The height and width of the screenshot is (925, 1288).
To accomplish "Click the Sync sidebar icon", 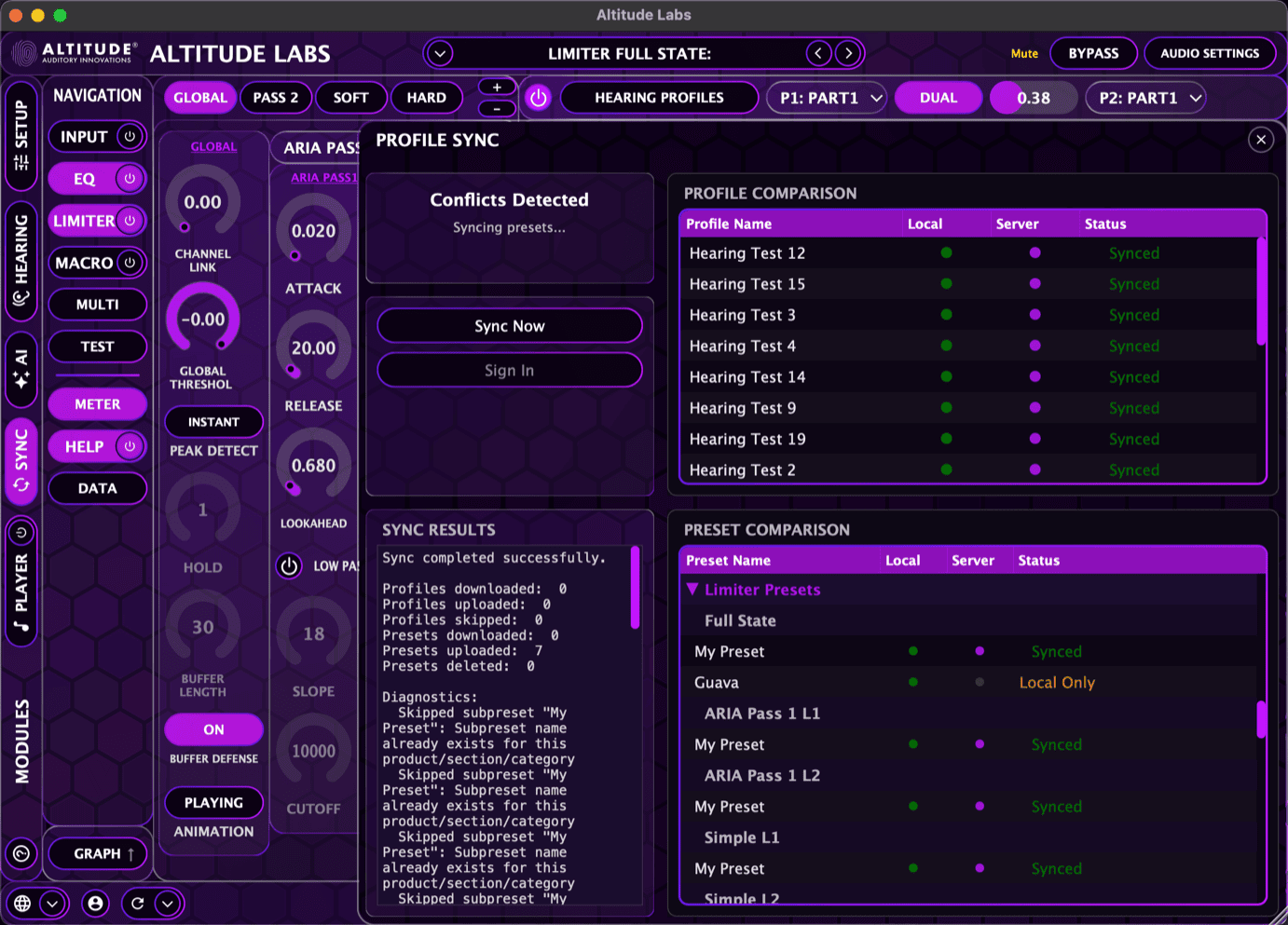I will 21,456.
